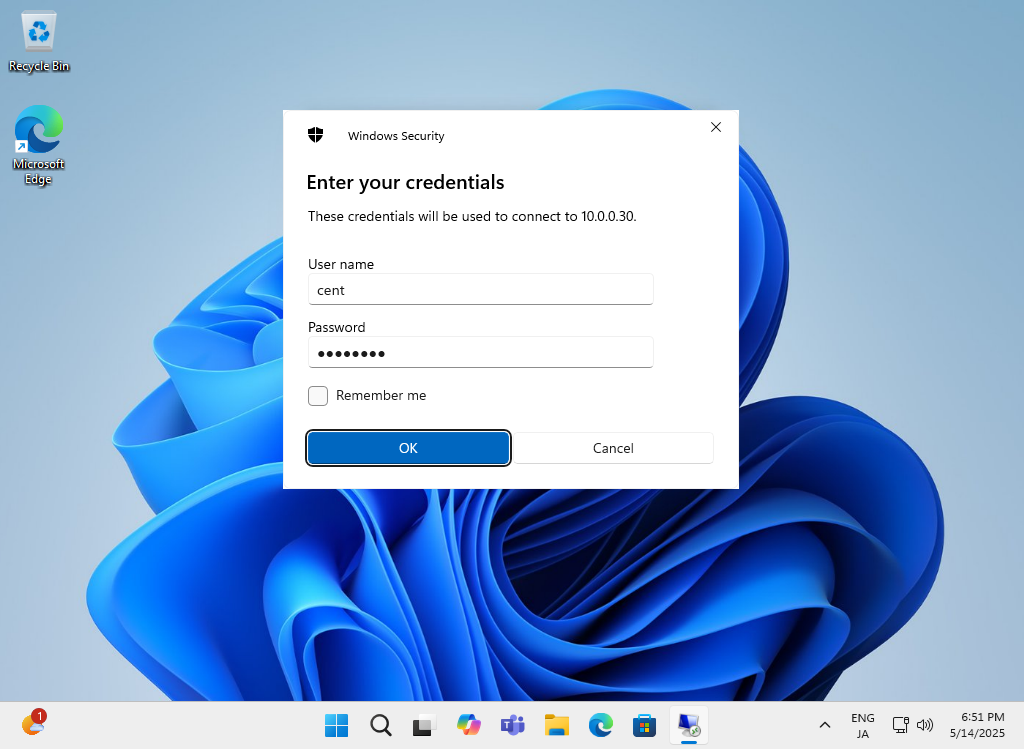Start Copilot from the taskbar
1024x749 pixels.
[x=468, y=725]
